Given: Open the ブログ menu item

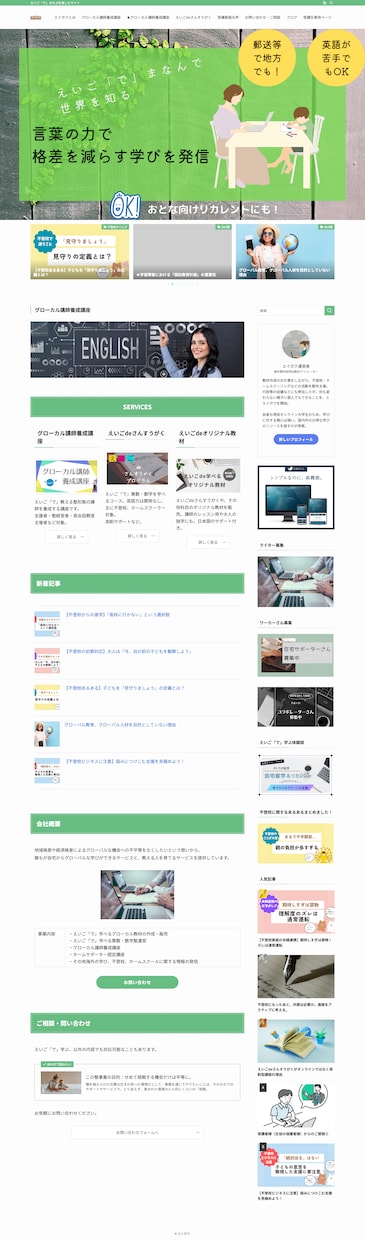Looking at the screenshot, I should [x=291, y=18].
